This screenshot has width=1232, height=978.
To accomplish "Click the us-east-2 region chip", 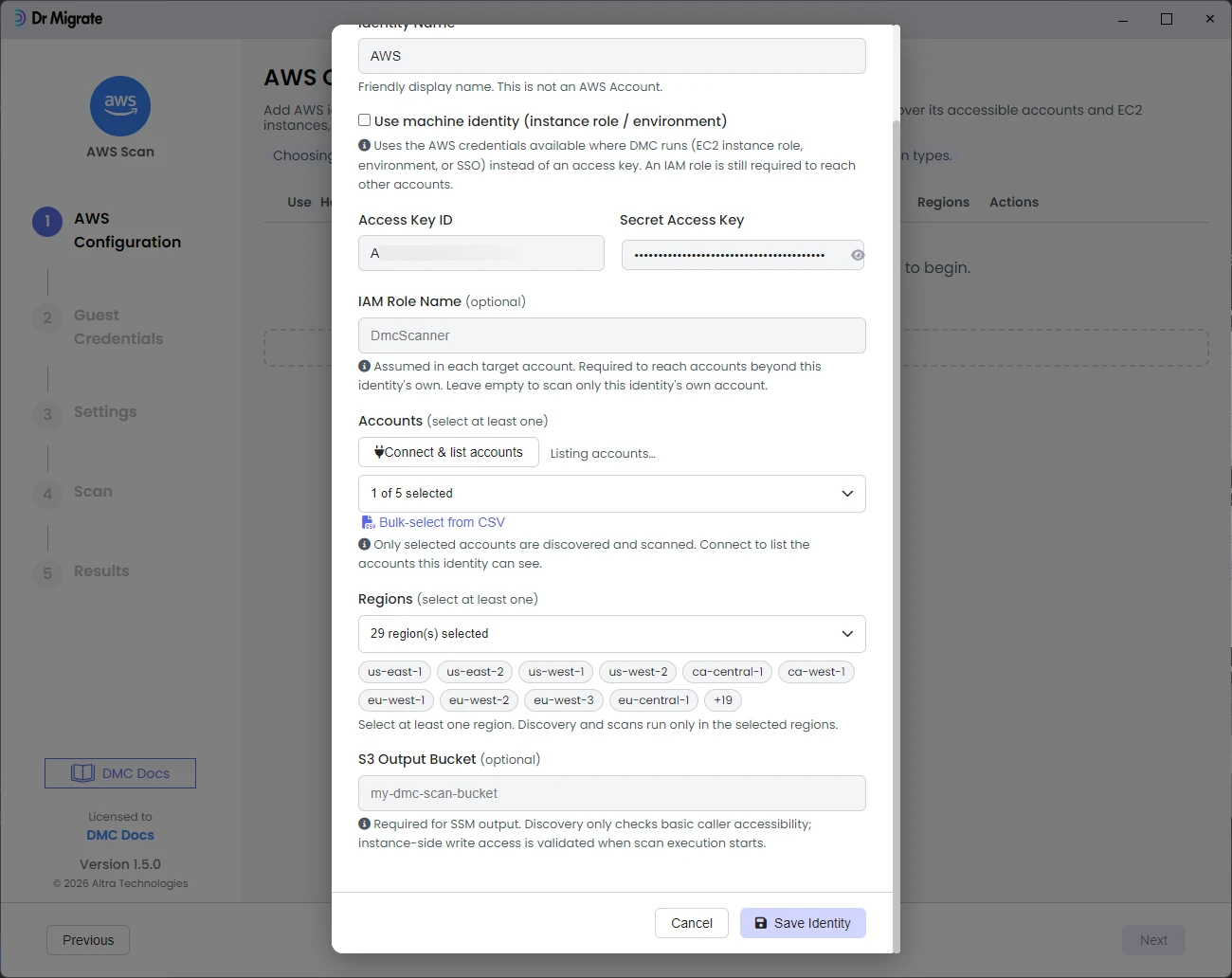I will coord(476,672).
